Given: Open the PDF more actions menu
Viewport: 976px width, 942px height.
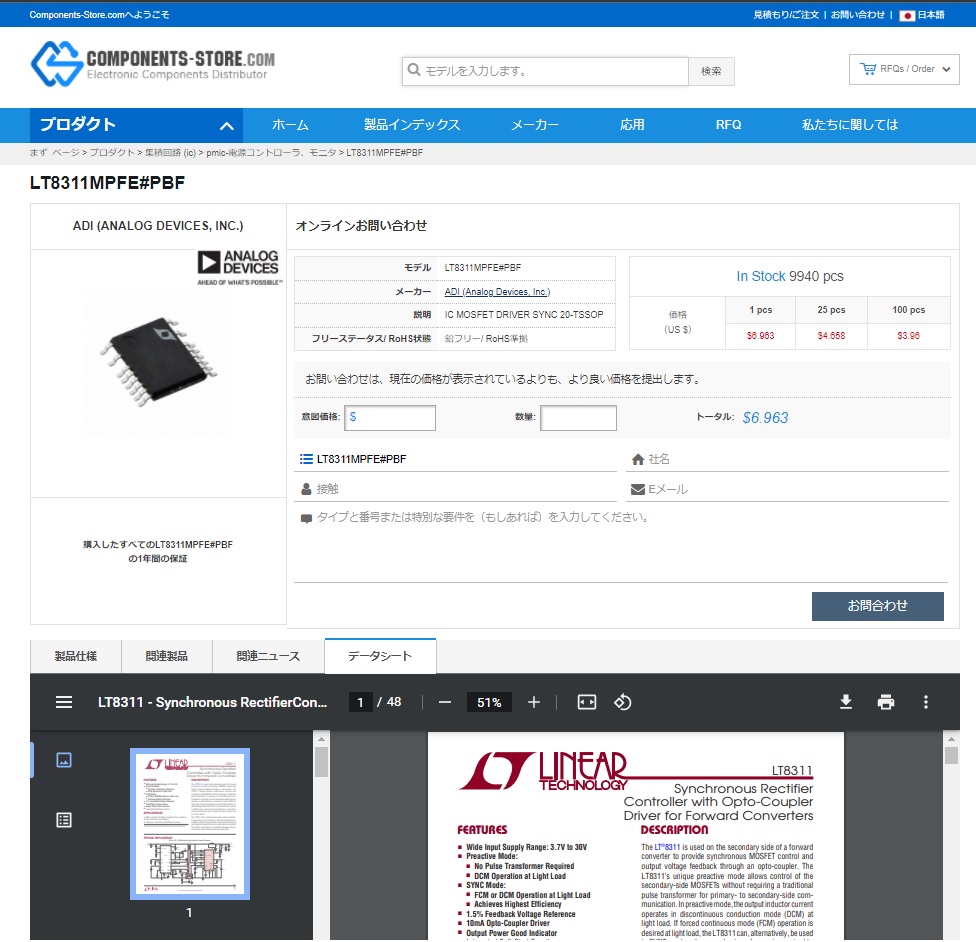Looking at the screenshot, I should click(926, 702).
